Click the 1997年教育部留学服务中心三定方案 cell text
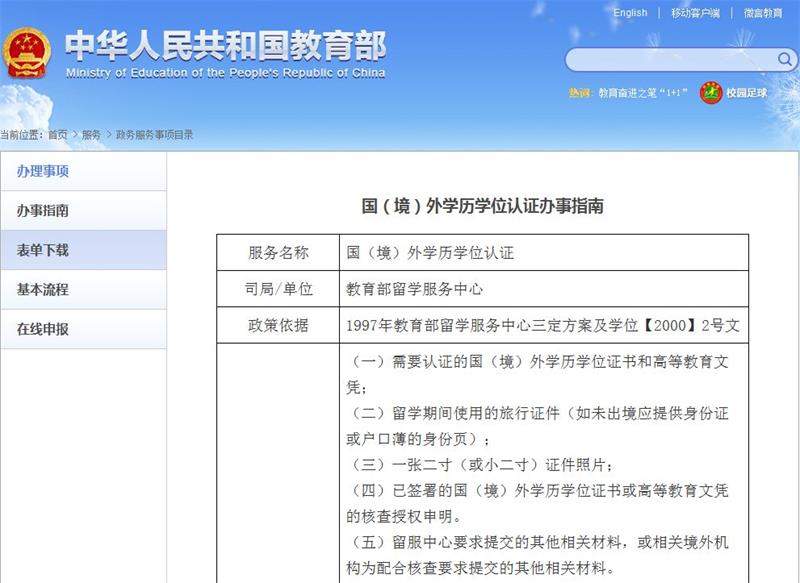Viewport: 800px width, 583px height. click(543, 325)
